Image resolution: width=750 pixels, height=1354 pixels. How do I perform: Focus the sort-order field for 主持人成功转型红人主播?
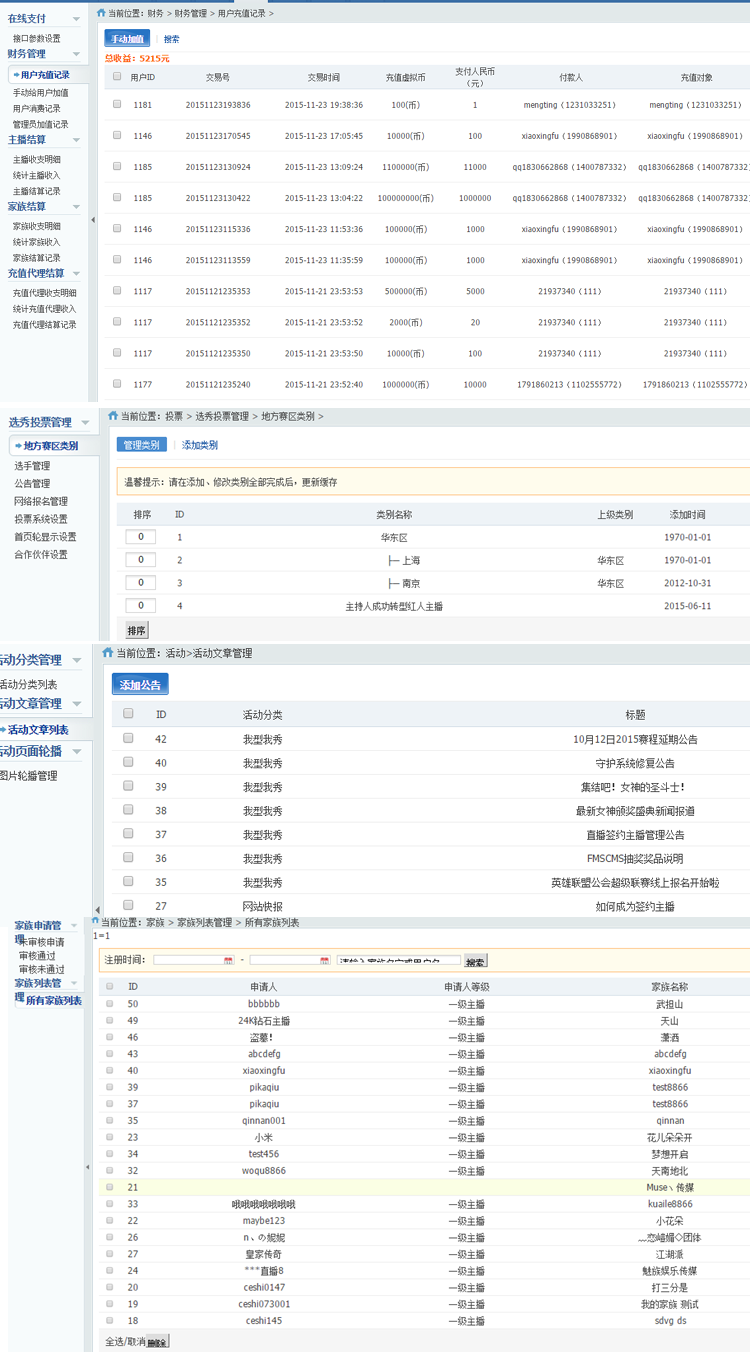click(141, 605)
